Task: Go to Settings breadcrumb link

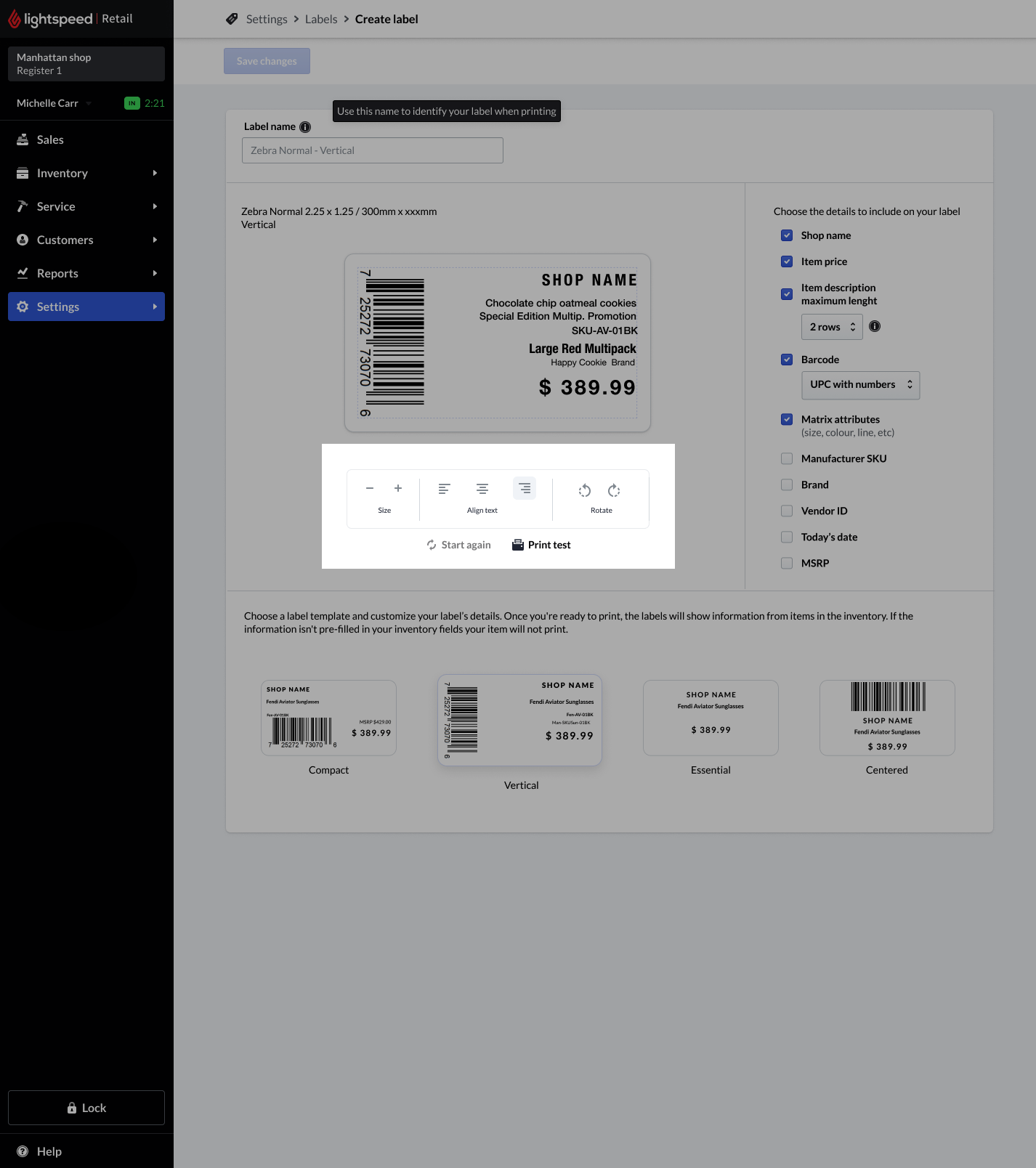Action: [x=267, y=19]
